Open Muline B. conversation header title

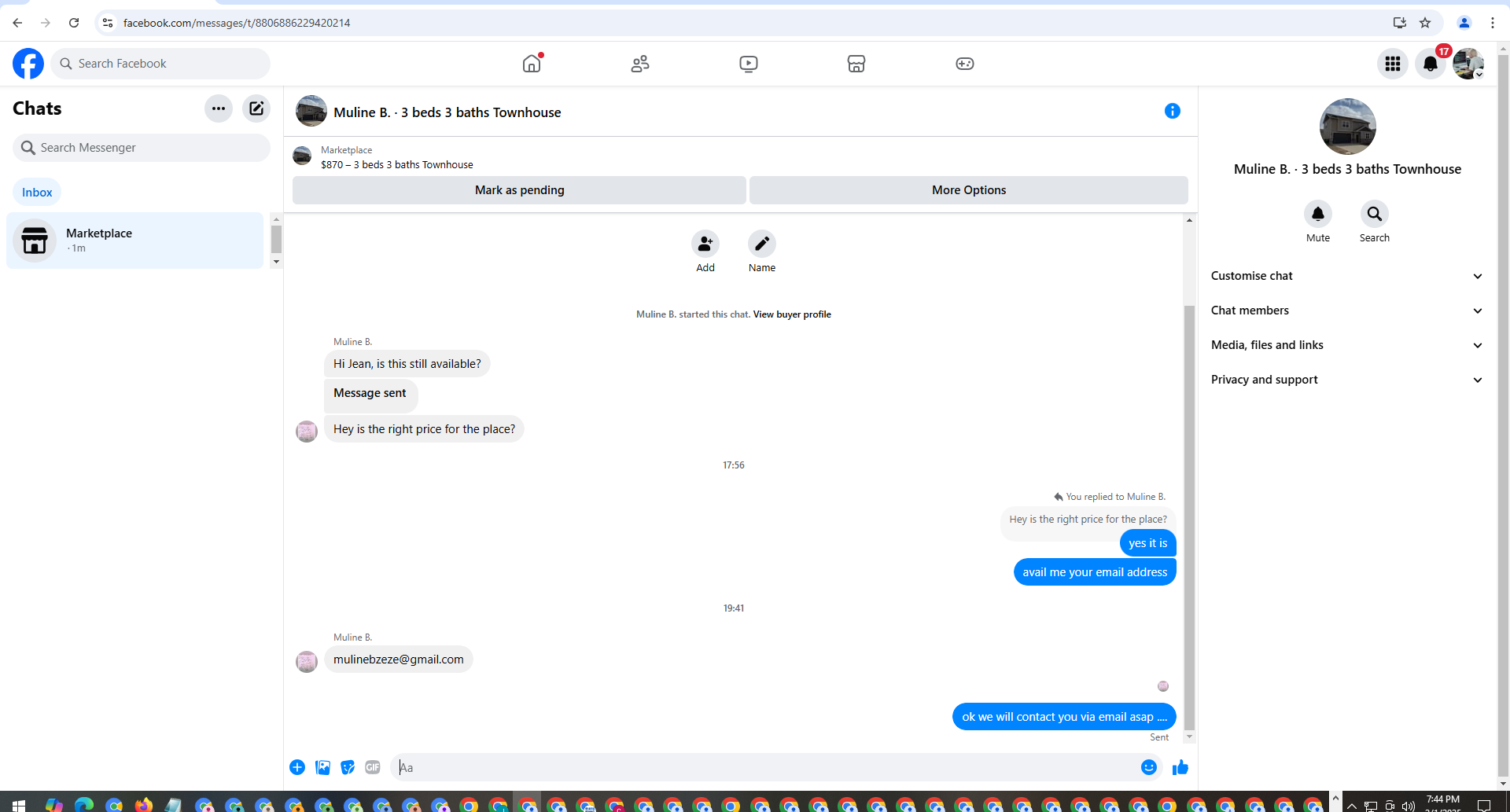point(447,112)
